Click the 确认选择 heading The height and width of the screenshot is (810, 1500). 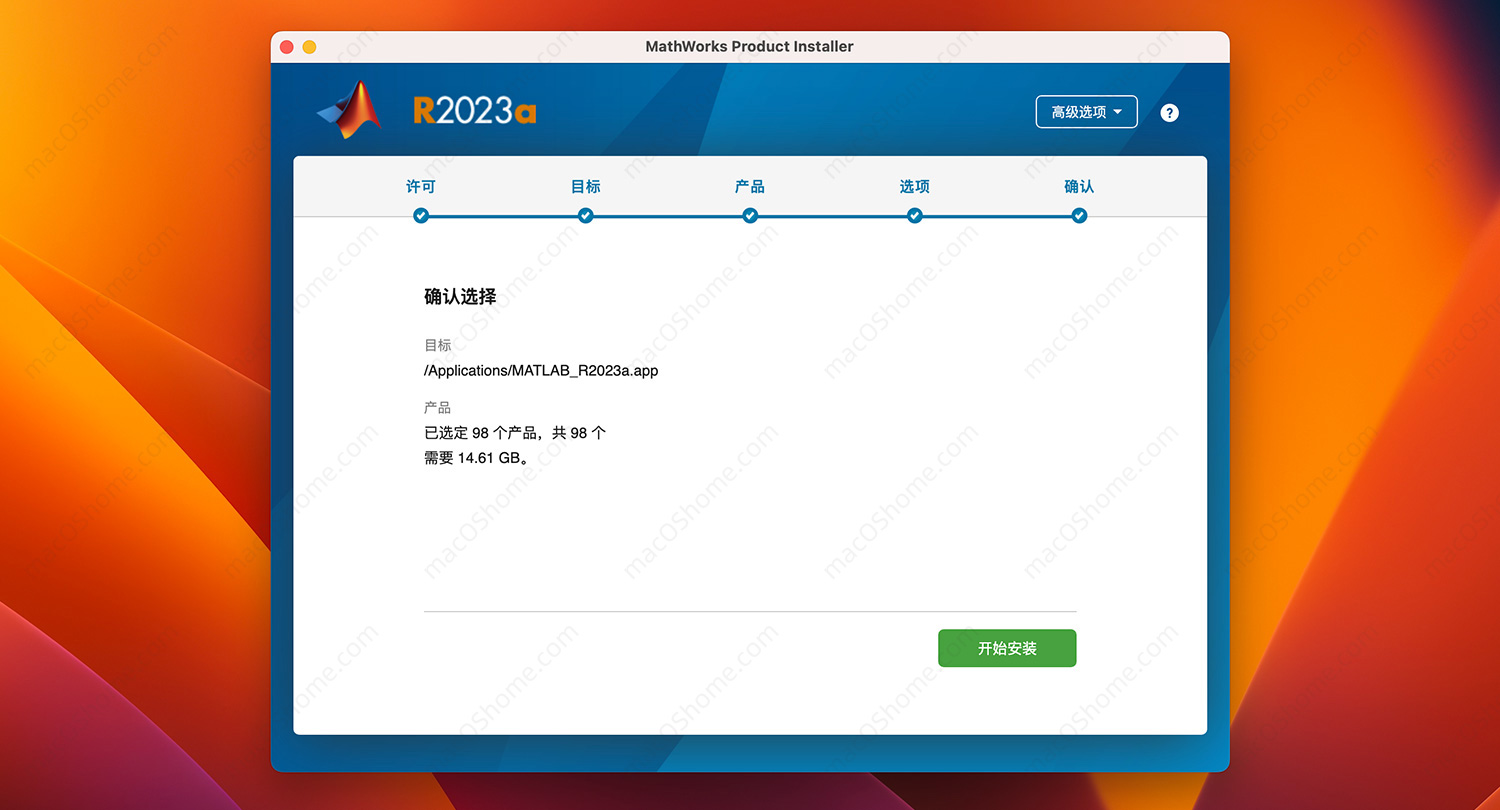tap(460, 297)
